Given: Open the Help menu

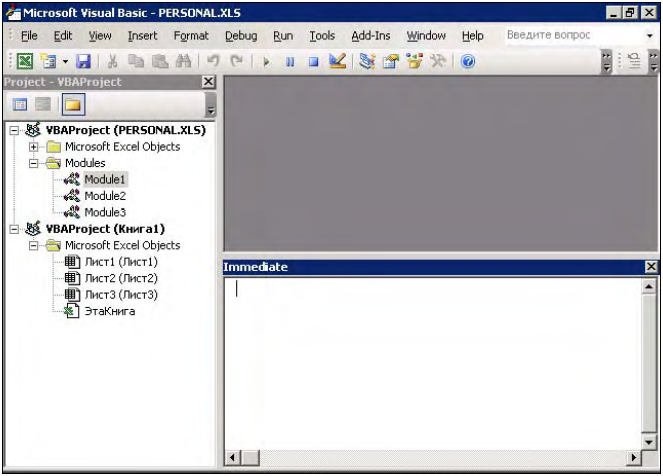Looking at the screenshot, I should 473,36.
